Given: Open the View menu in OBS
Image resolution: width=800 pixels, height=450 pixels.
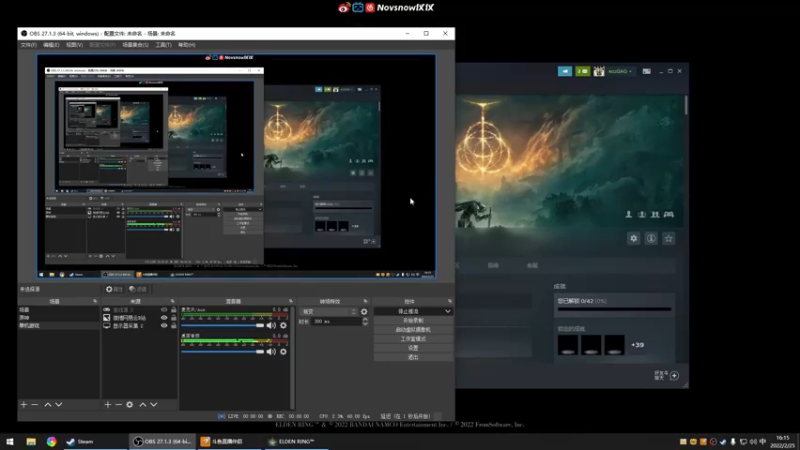Looking at the screenshot, I should point(74,45).
